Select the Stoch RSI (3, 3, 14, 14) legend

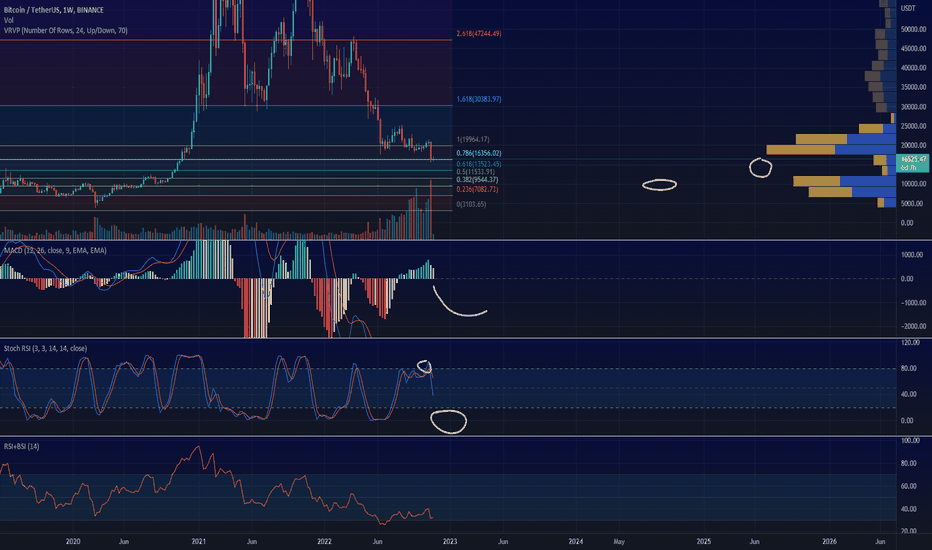click(x=45, y=348)
